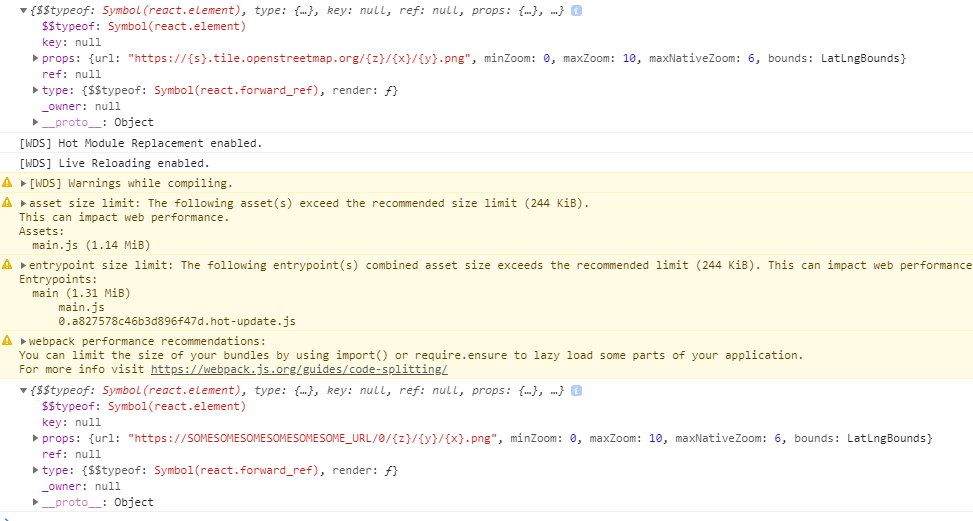
Task: Click 'main.js' listed under the main entrypoint
Action: pos(81,307)
